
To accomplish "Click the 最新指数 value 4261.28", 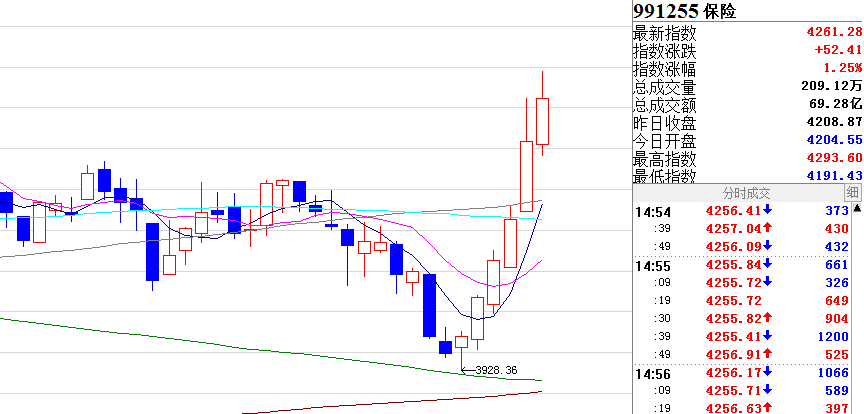I will coord(834,32).
